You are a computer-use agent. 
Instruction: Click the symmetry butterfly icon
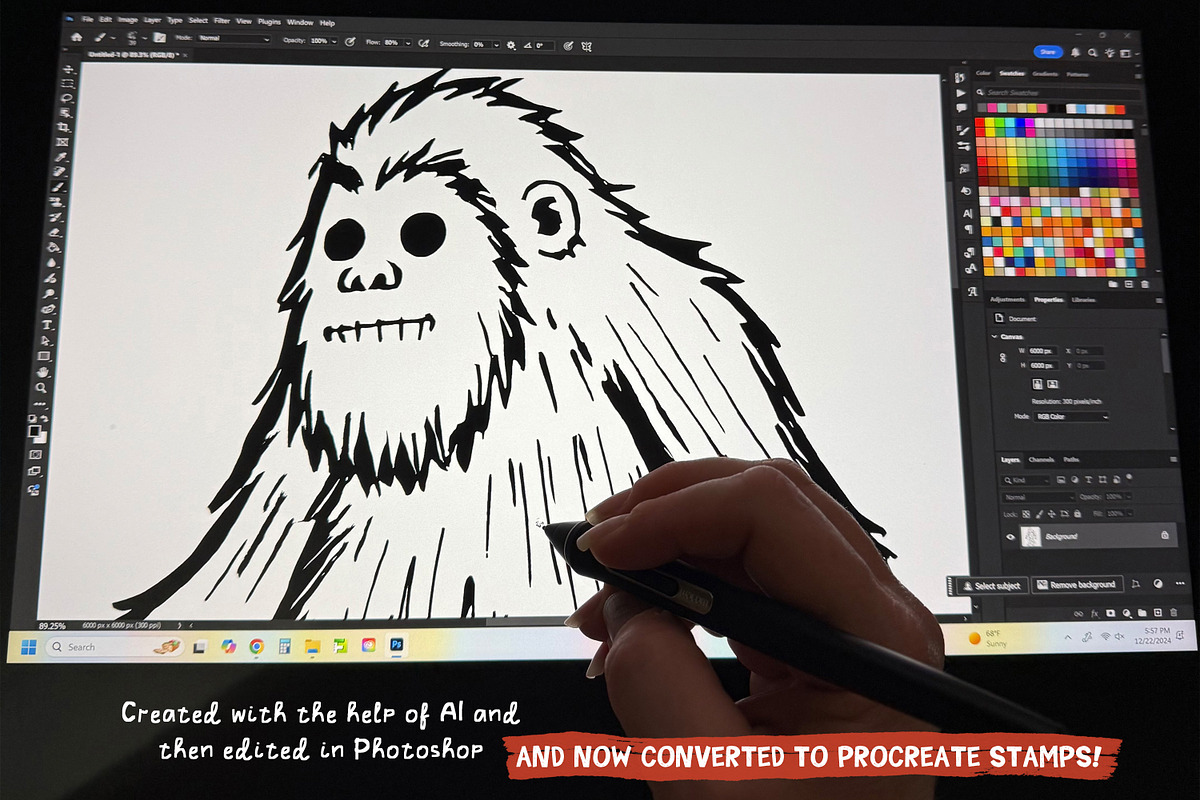click(586, 46)
